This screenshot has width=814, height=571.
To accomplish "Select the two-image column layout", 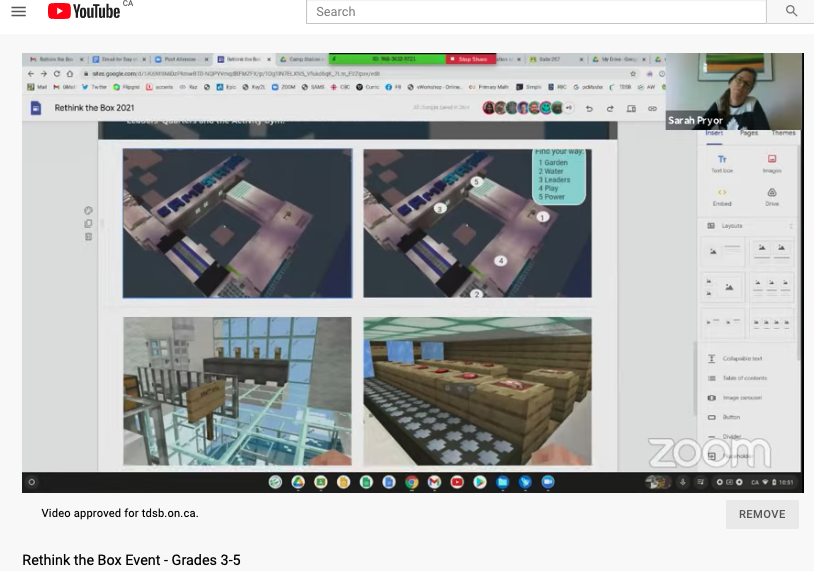I will pyautogui.click(x=771, y=252).
